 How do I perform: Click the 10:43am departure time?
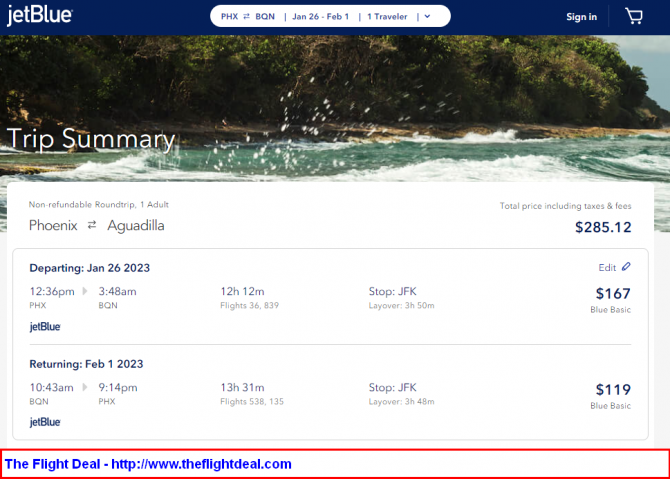[x=51, y=388]
